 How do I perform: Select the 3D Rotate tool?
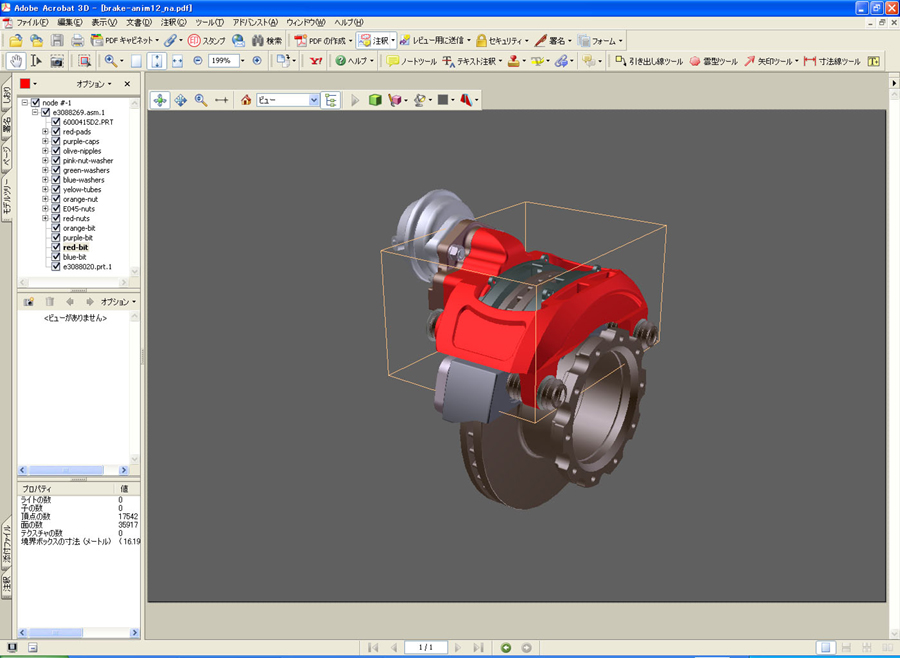160,100
